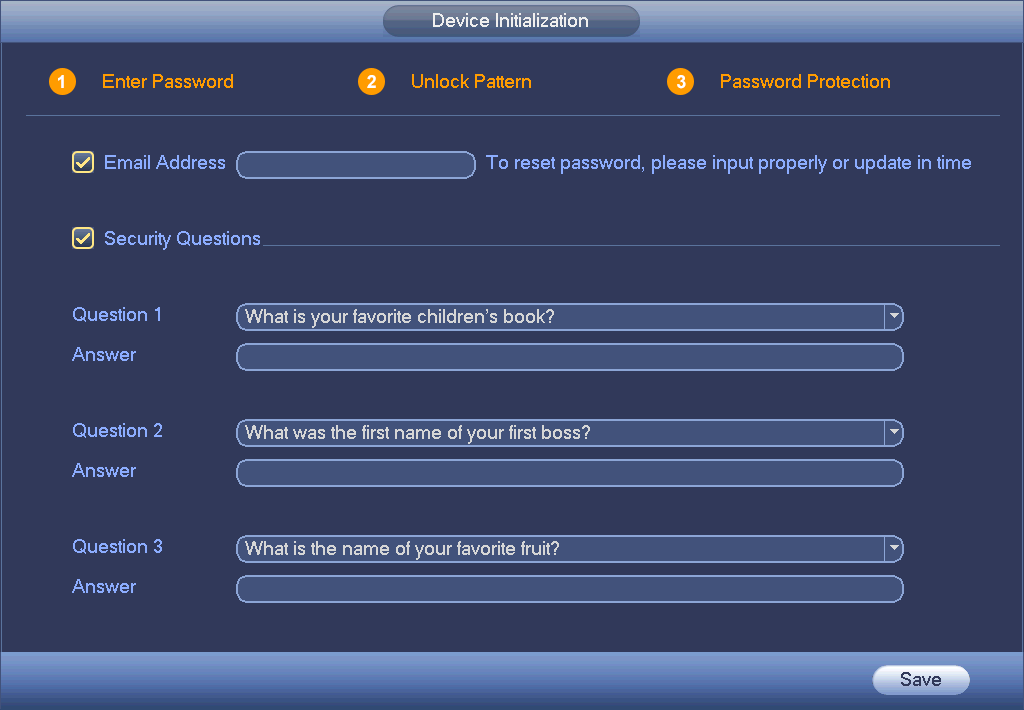Click the Answer field for Question 3
1024x710 pixels.
(x=569, y=589)
